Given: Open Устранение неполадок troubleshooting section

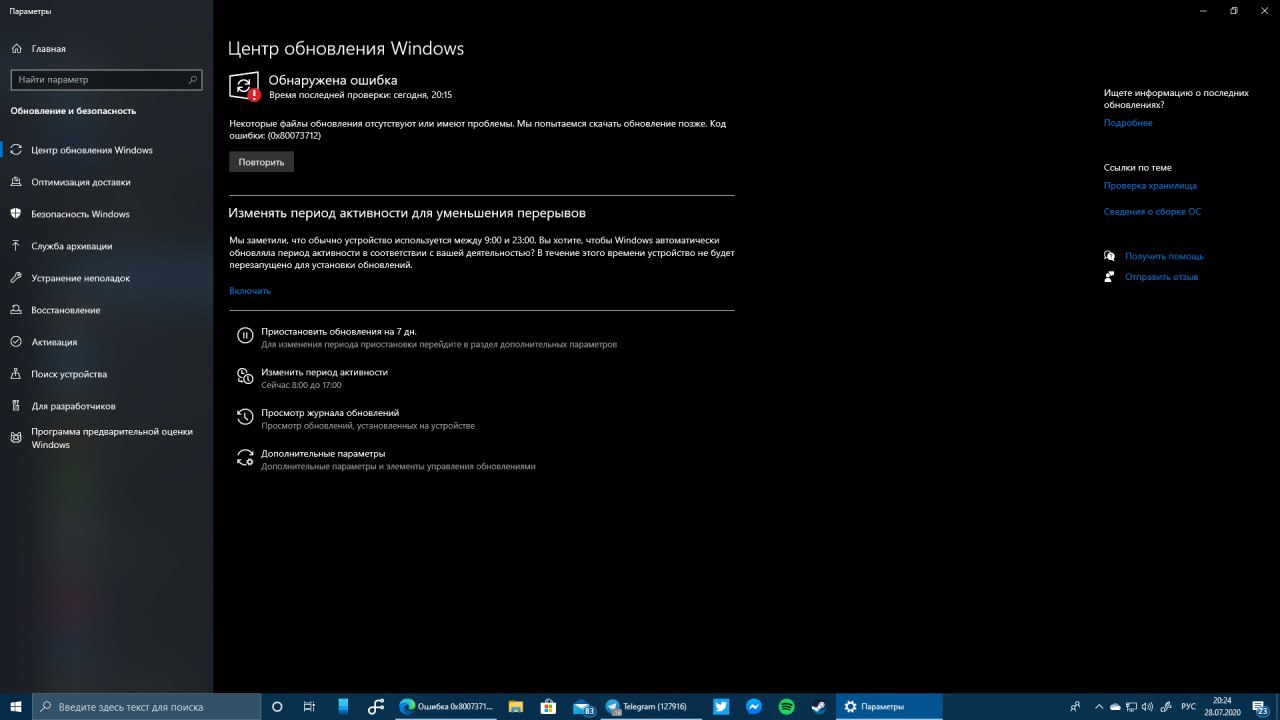Looking at the screenshot, I should (x=80, y=278).
